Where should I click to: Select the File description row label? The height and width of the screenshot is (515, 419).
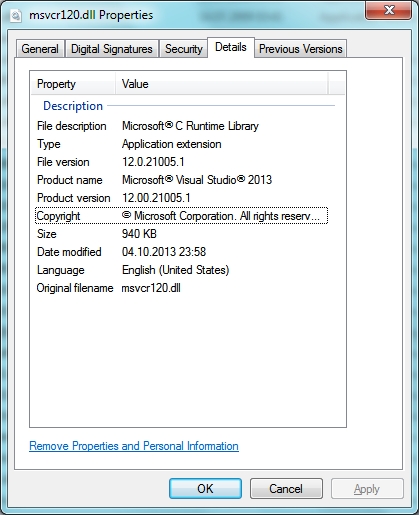click(72, 126)
